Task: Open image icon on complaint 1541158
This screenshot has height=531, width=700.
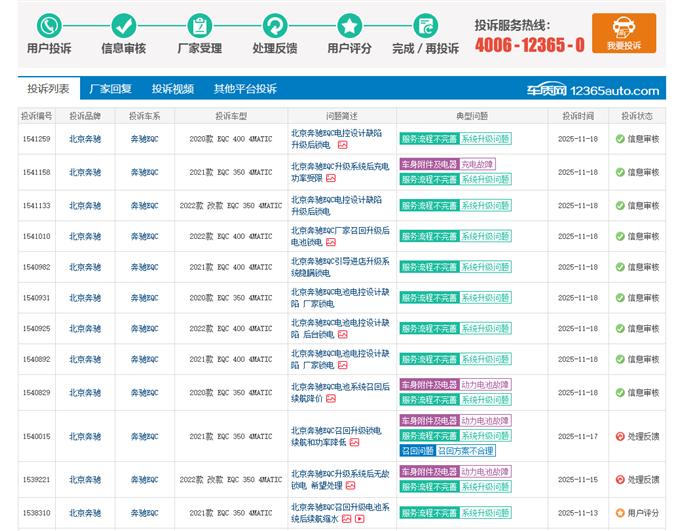Action: coord(330,178)
